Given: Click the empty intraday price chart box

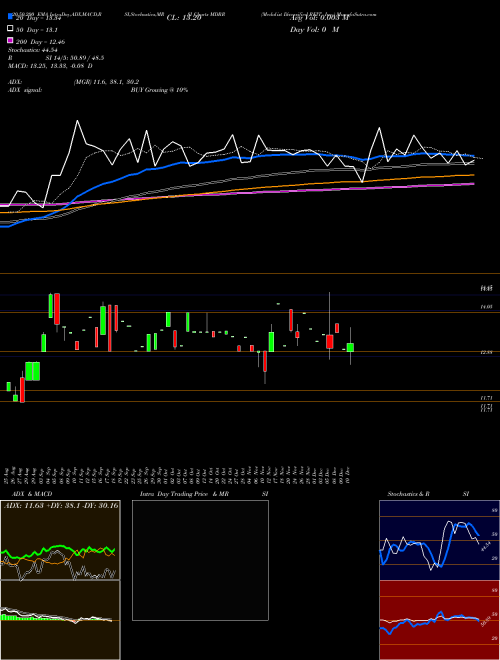Looking at the screenshot, I should click(x=200, y=560).
